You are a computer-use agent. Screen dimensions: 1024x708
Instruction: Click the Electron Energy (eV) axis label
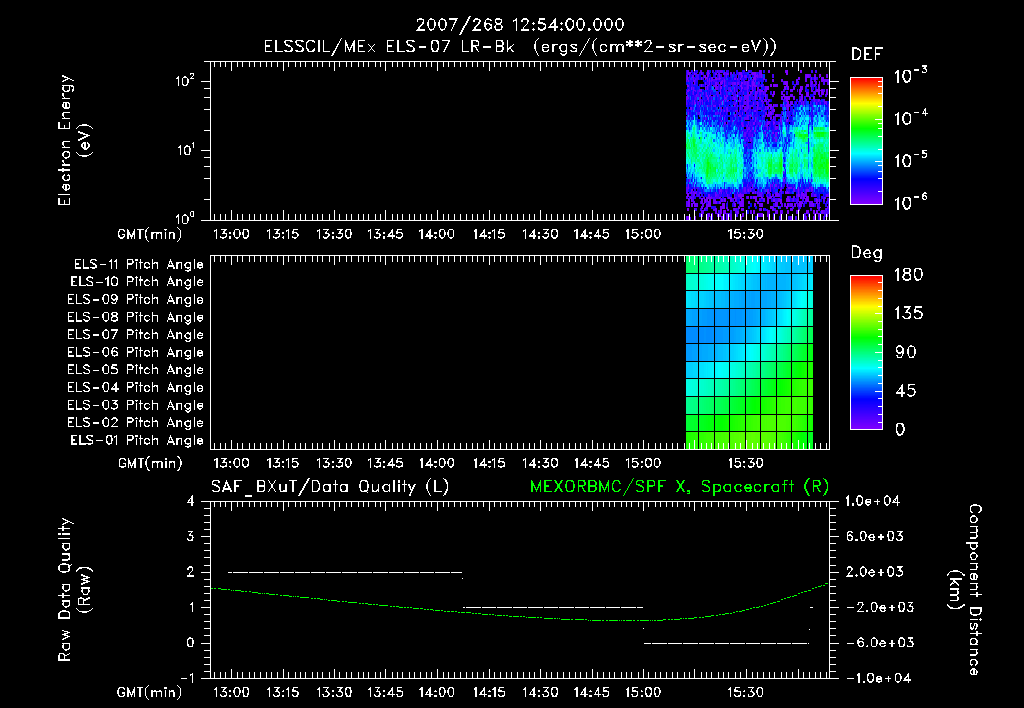pyautogui.click(x=74, y=140)
